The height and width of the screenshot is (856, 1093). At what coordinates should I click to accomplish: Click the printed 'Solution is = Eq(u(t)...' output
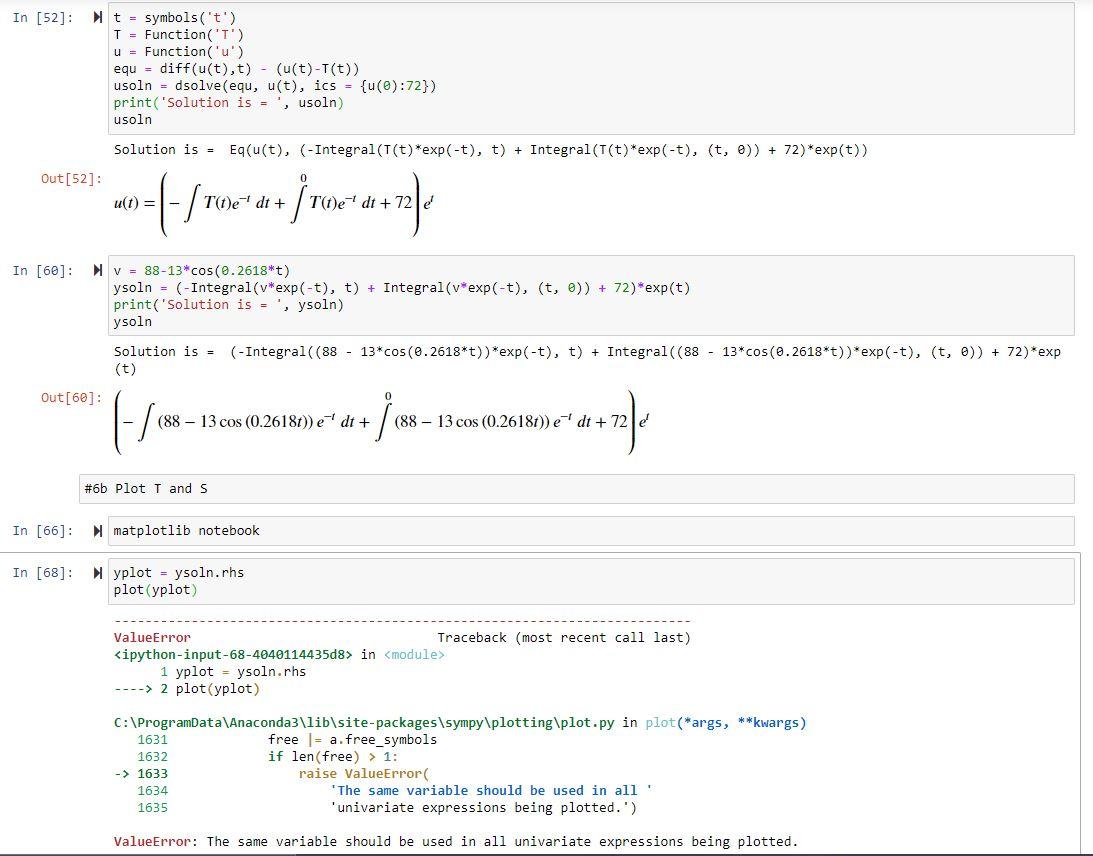coord(491,150)
